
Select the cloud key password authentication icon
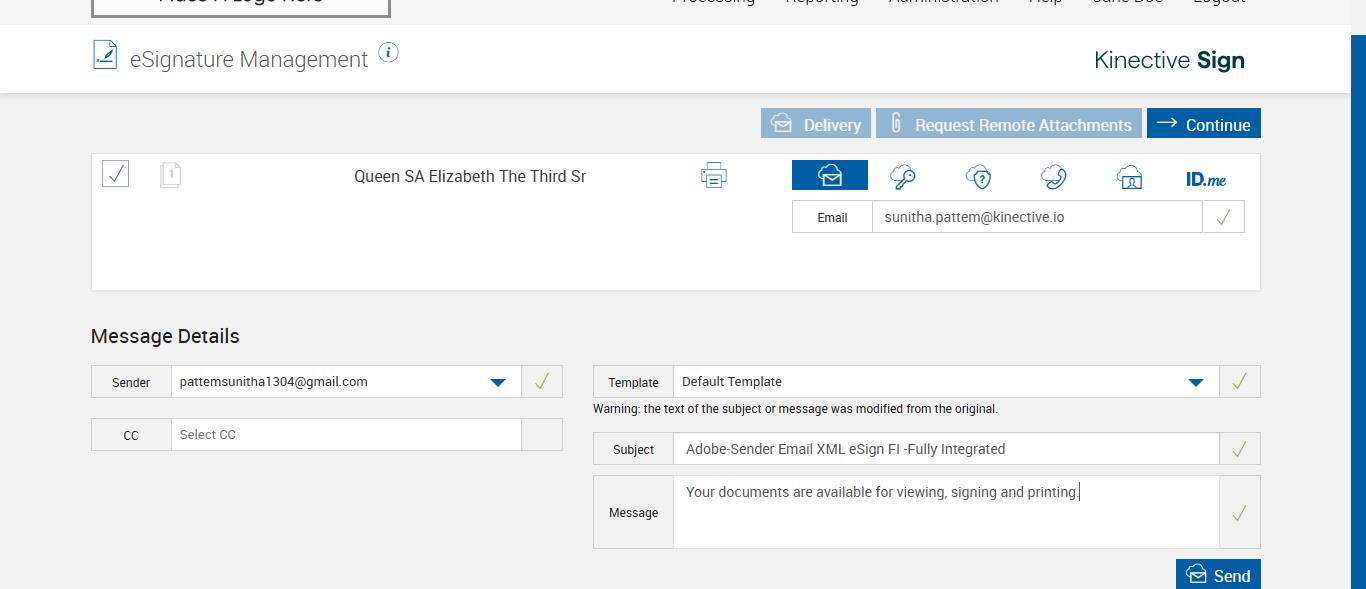[x=904, y=177]
